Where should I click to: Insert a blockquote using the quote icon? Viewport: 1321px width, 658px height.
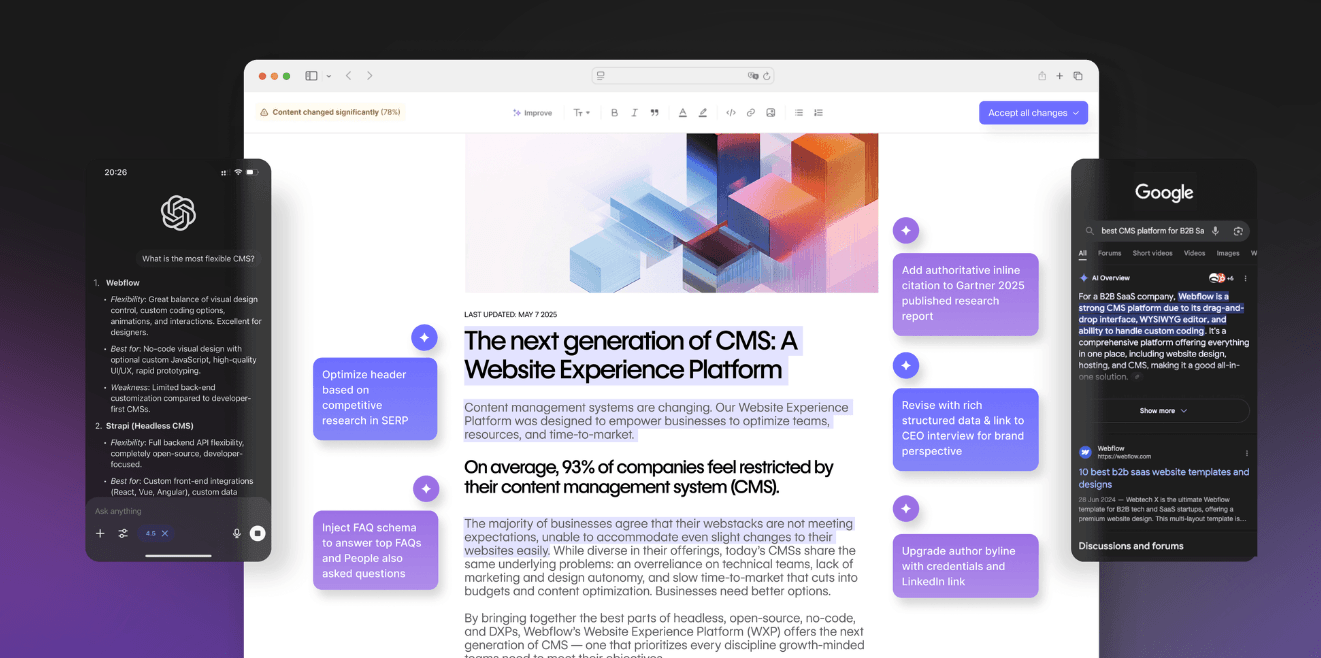[x=654, y=113]
